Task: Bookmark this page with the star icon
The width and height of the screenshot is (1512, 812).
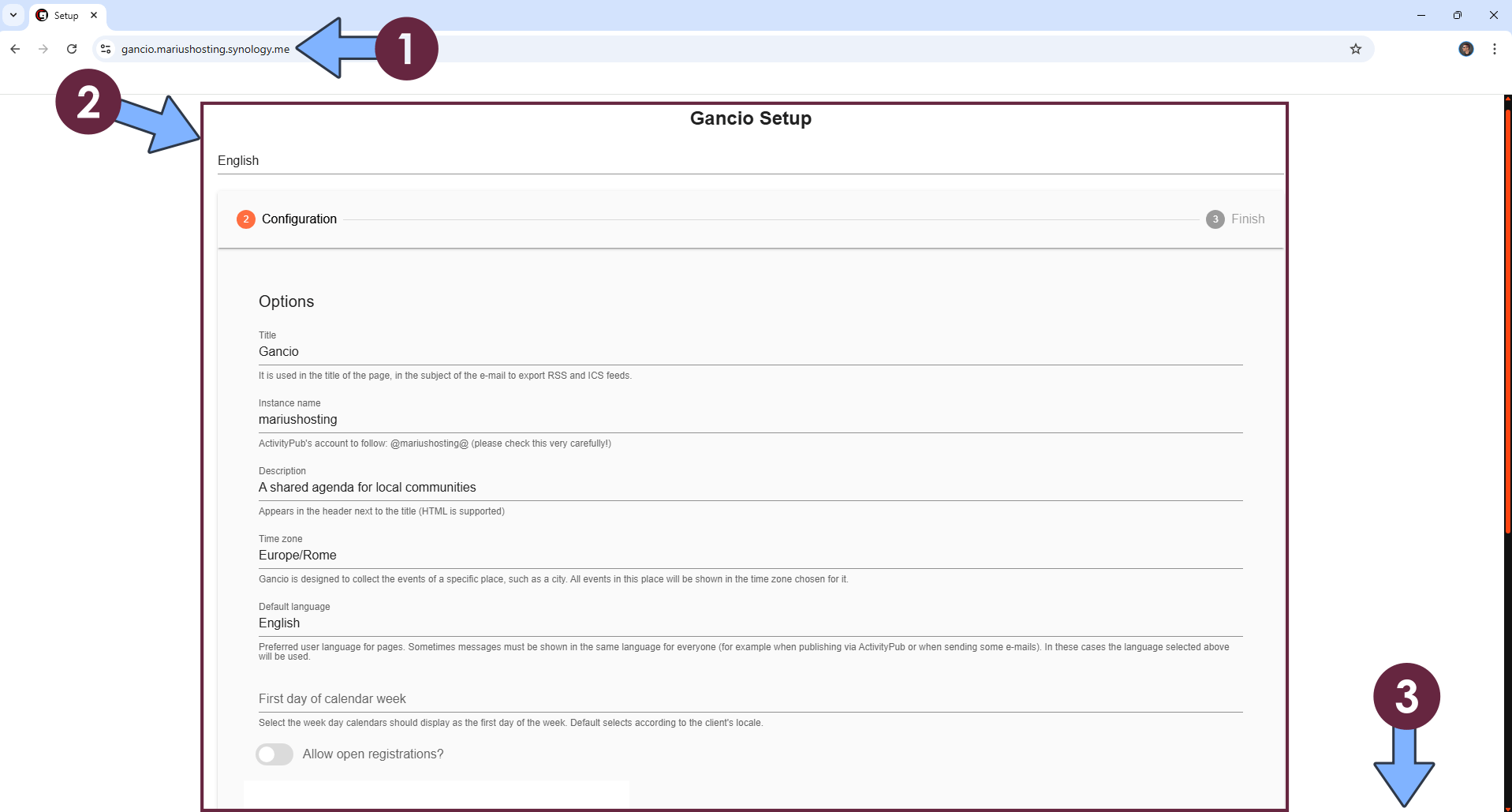Action: (1356, 49)
